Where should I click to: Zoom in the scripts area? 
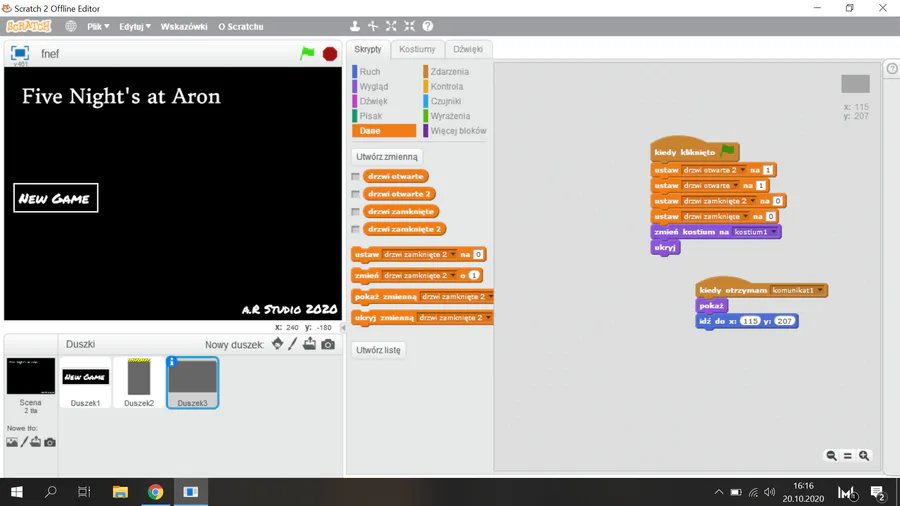[864, 456]
